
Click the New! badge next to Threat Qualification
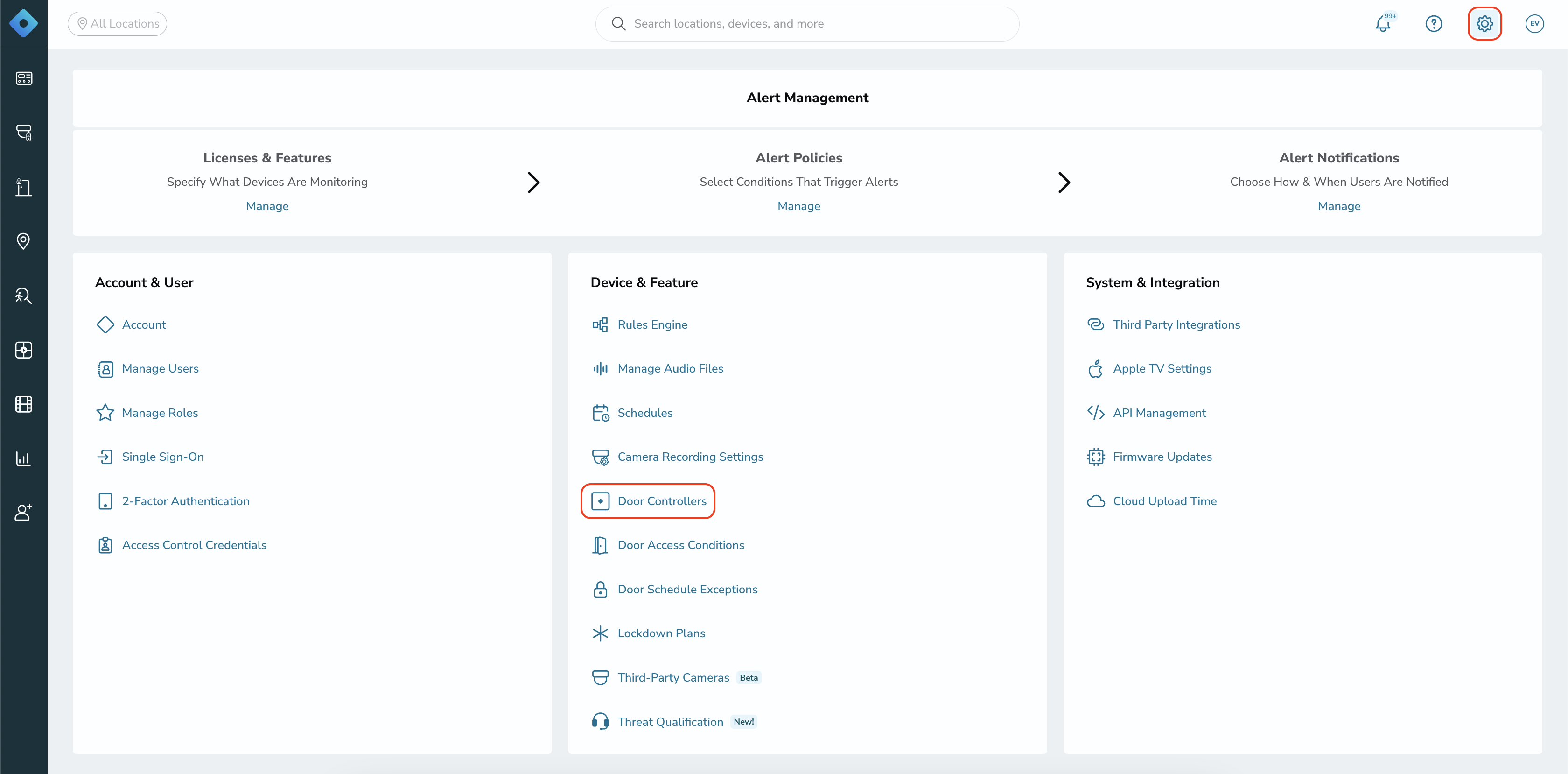click(x=743, y=722)
